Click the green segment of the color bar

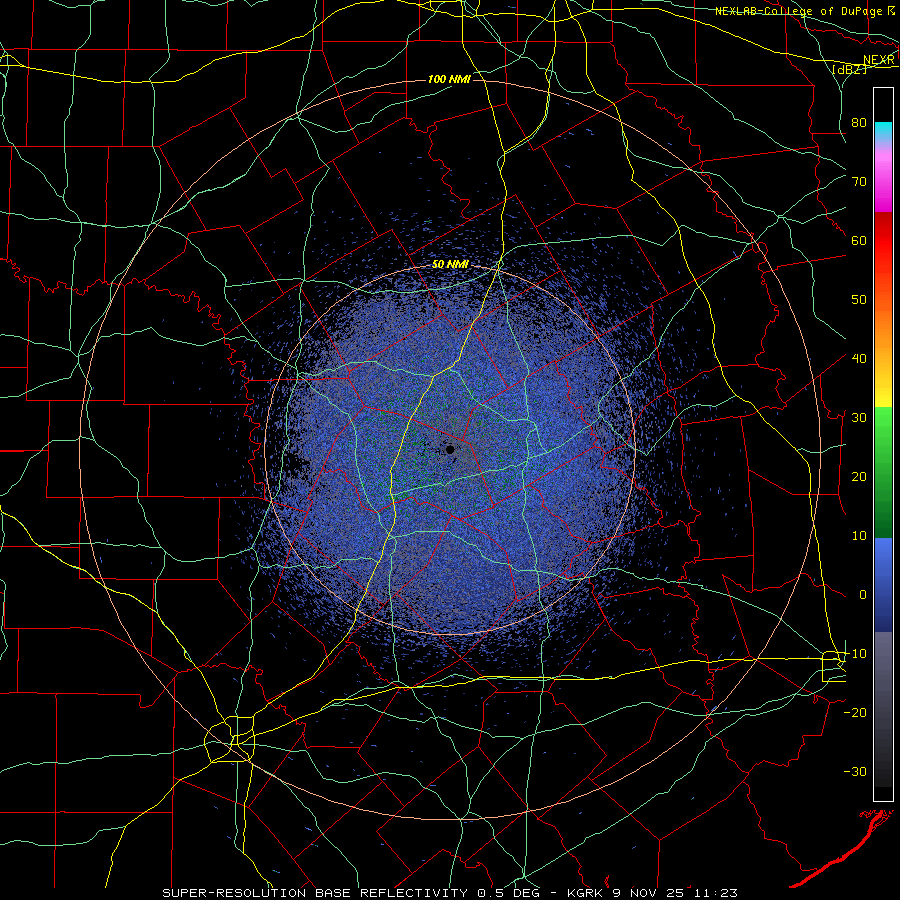tap(883, 472)
